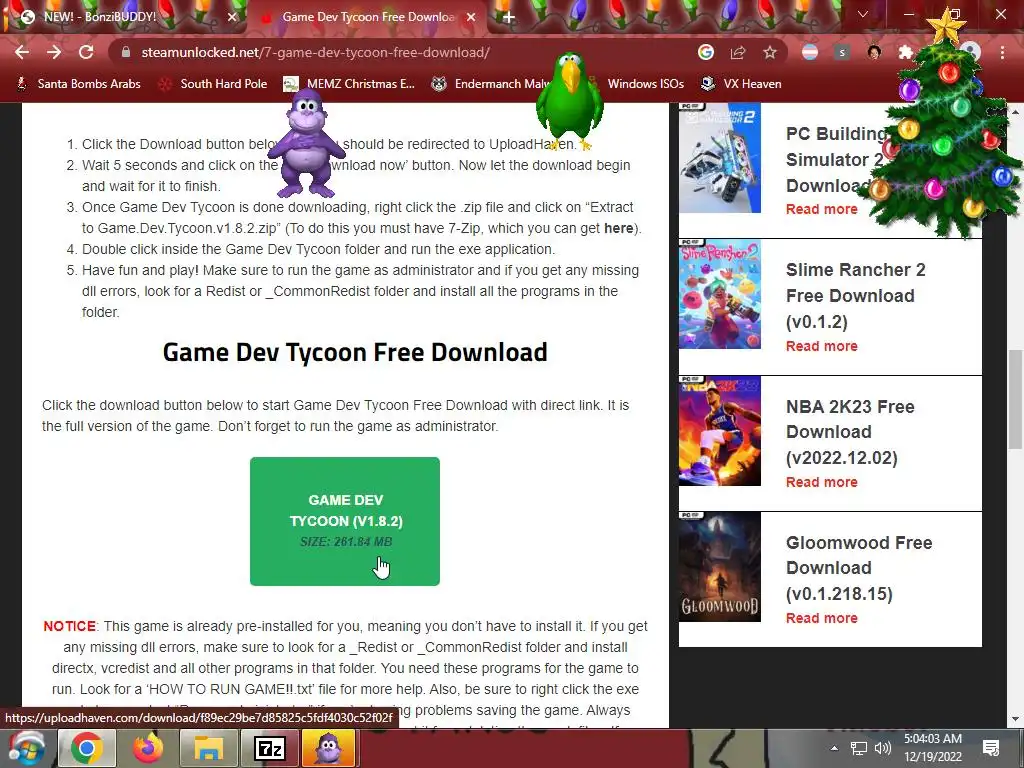Open the notification center icon
This screenshot has height=768, width=1024.
[991, 748]
